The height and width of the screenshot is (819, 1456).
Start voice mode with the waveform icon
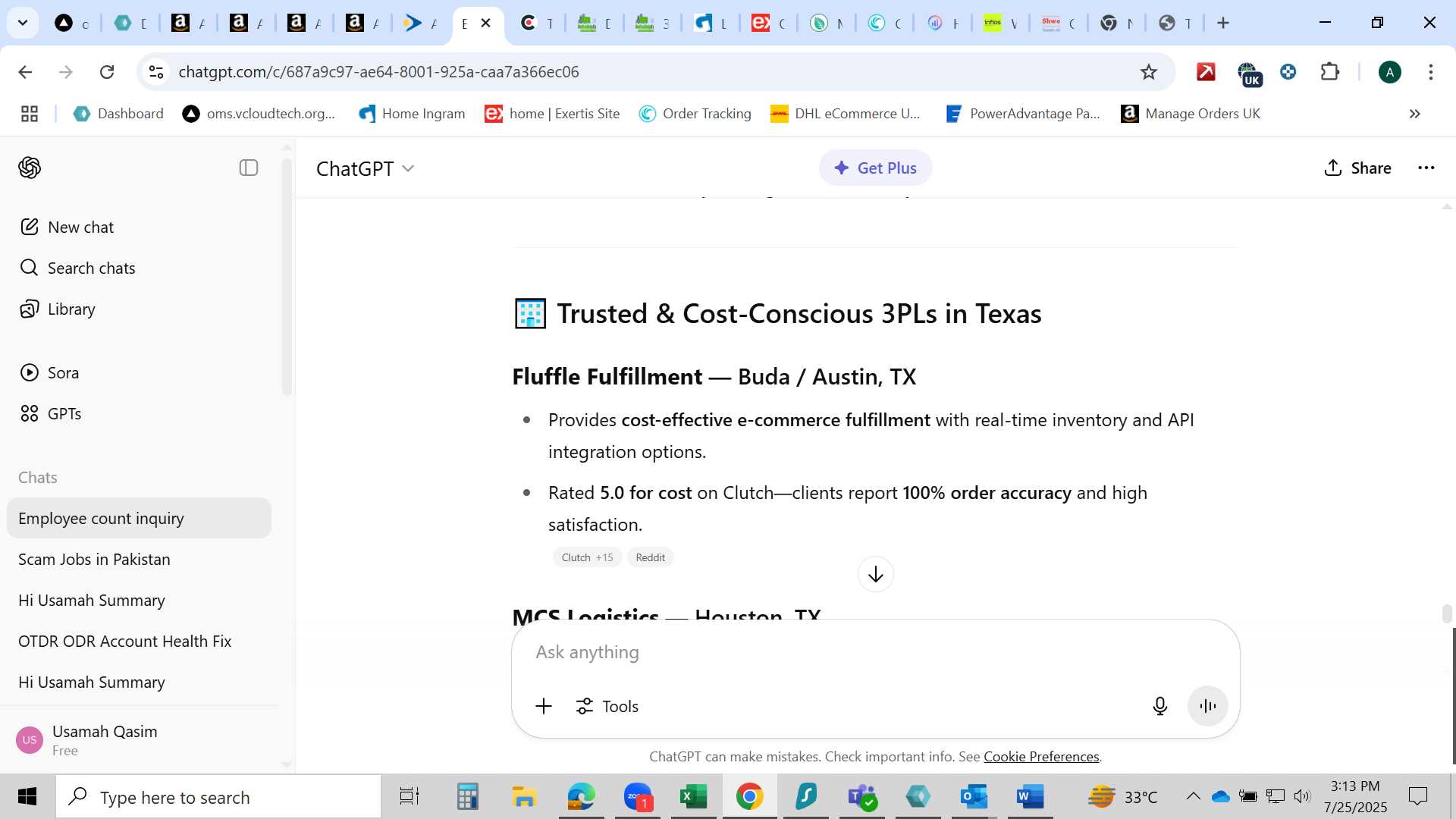(1207, 706)
